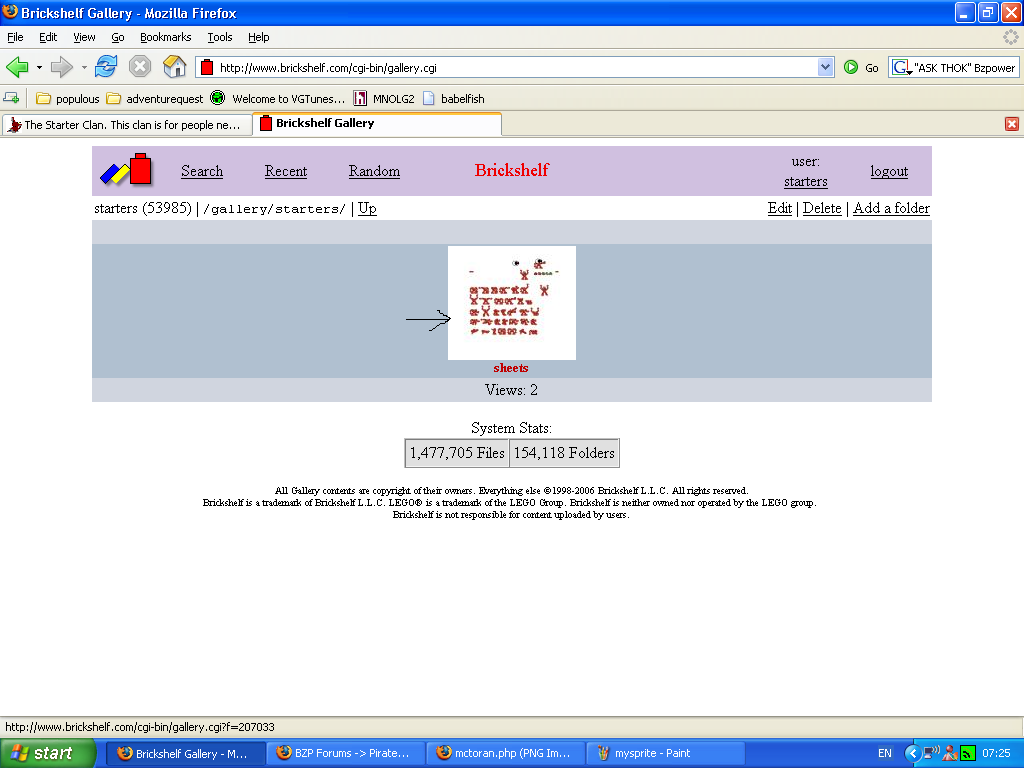Click the green Go button
Viewport: 1024px width, 768px height.
(x=861, y=67)
